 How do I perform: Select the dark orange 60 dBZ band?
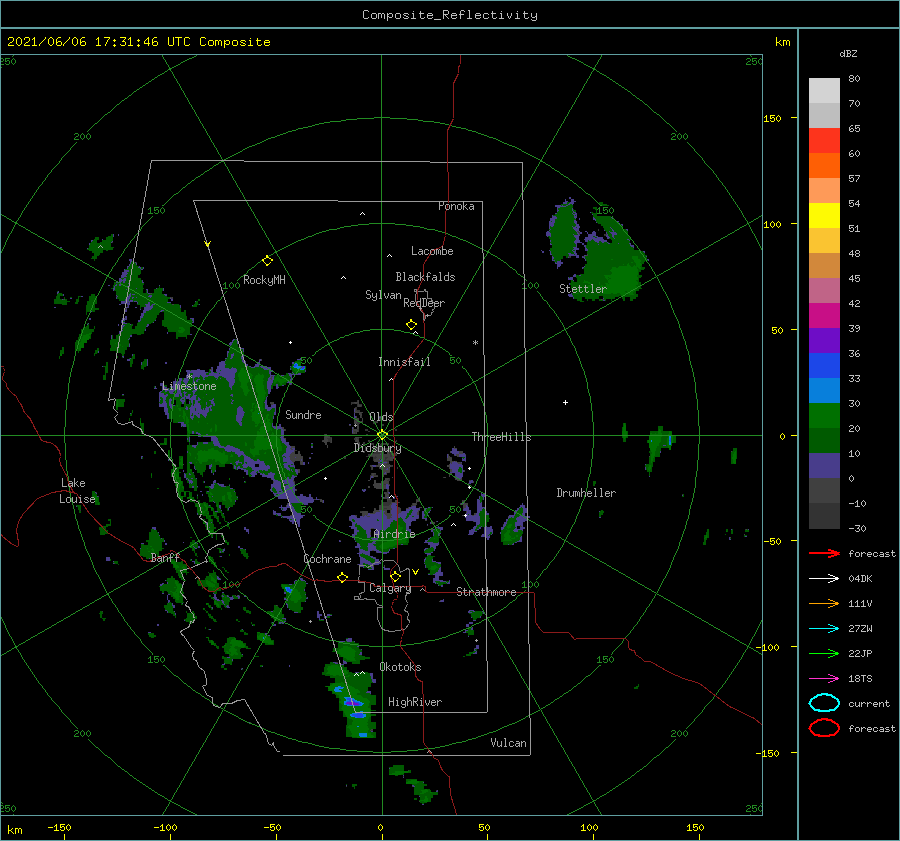[824, 165]
